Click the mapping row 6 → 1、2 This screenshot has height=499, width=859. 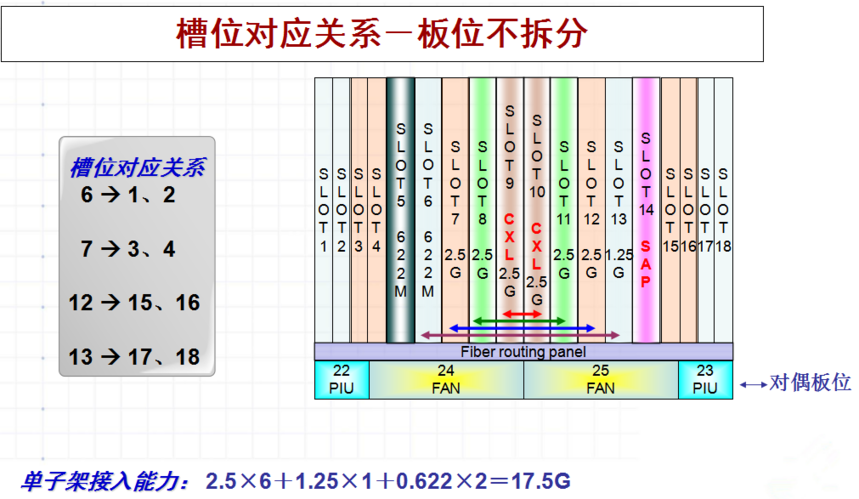(128, 195)
